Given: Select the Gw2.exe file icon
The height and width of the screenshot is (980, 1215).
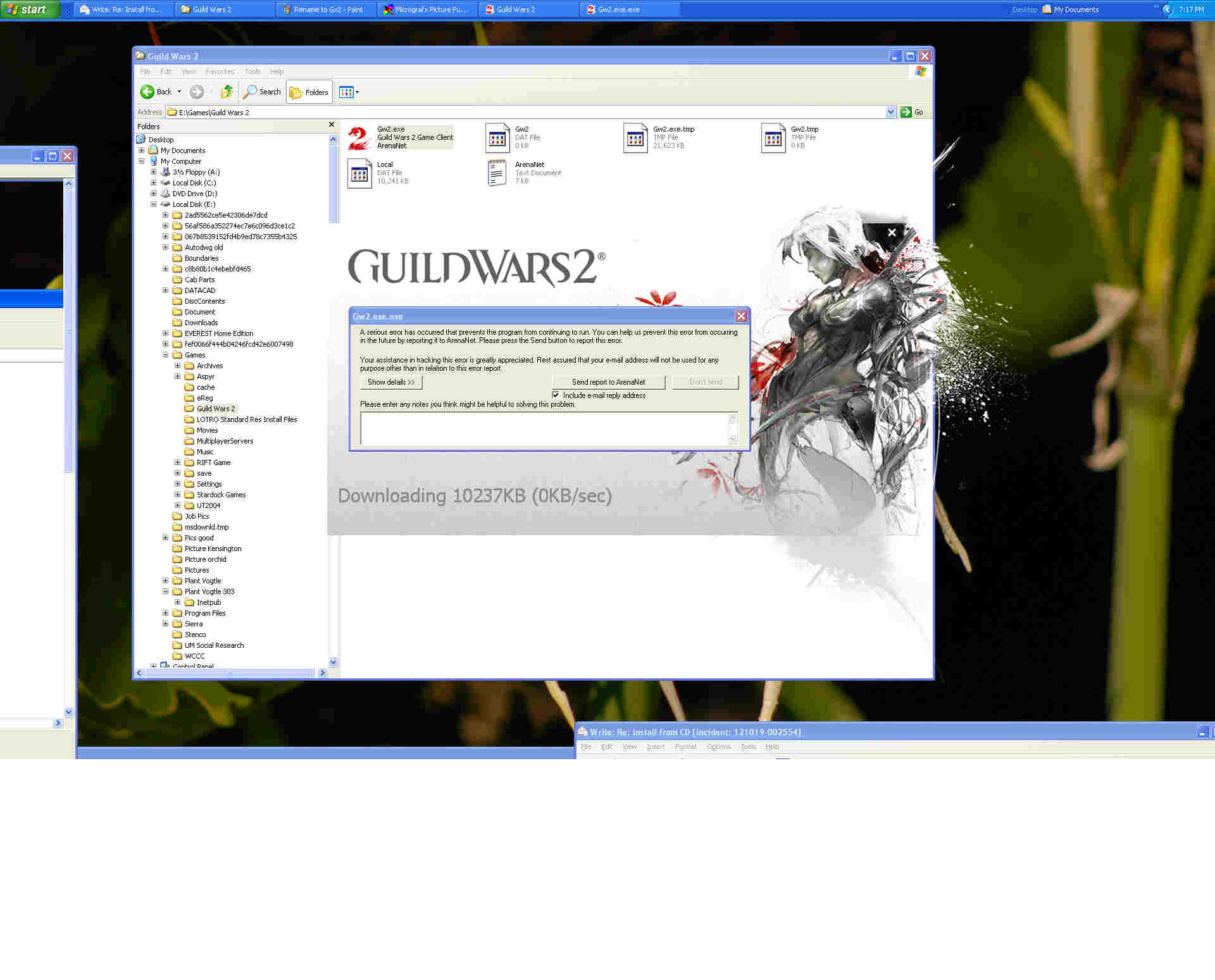Looking at the screenshot, I should (x=359, y=137).
